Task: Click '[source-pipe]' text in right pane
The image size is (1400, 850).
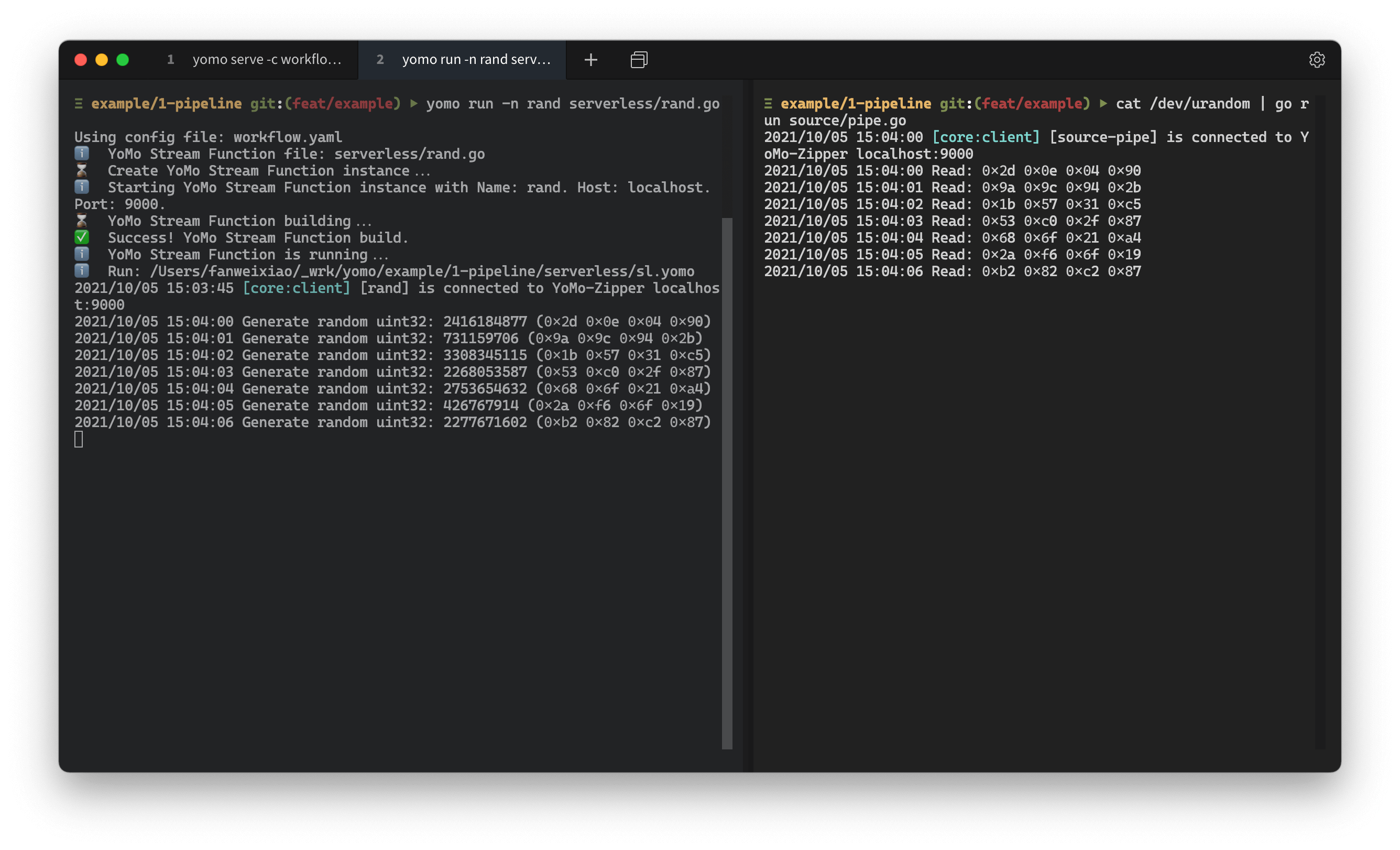Action: pyautogui.click(x=1103, y=137)
